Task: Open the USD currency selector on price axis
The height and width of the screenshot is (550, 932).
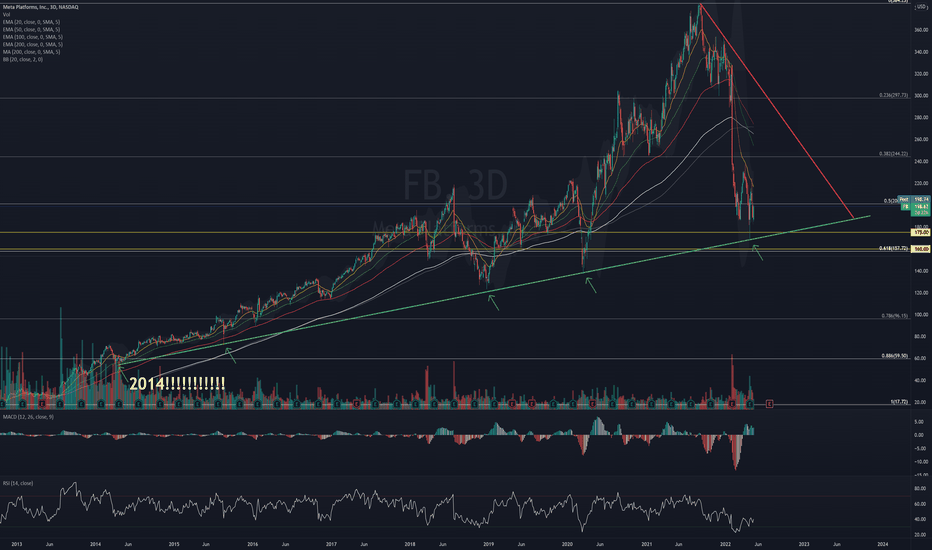Action: point(922,7)
